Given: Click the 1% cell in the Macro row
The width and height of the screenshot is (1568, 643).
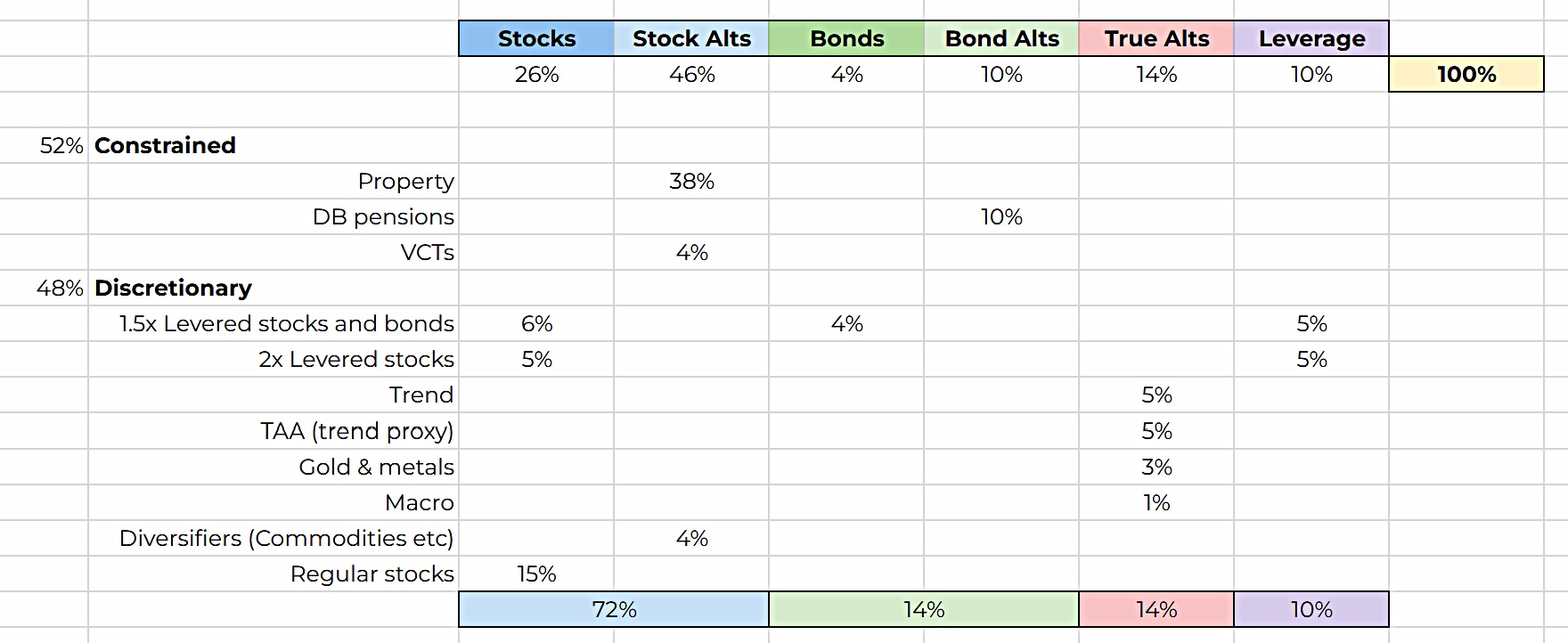Looking at the screenshot, I should click(x=1156, y=502).
